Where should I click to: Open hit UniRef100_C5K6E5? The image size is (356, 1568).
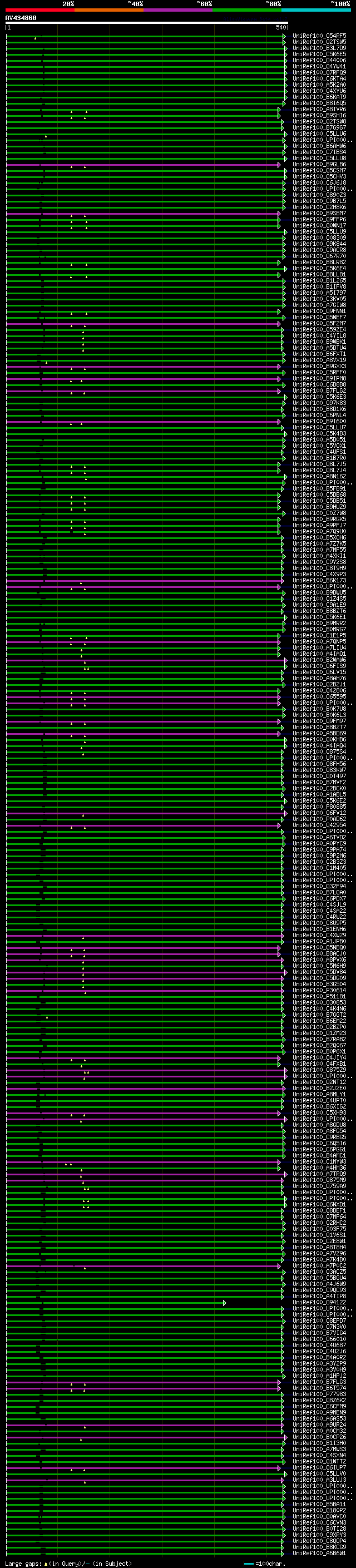point(319,54)
